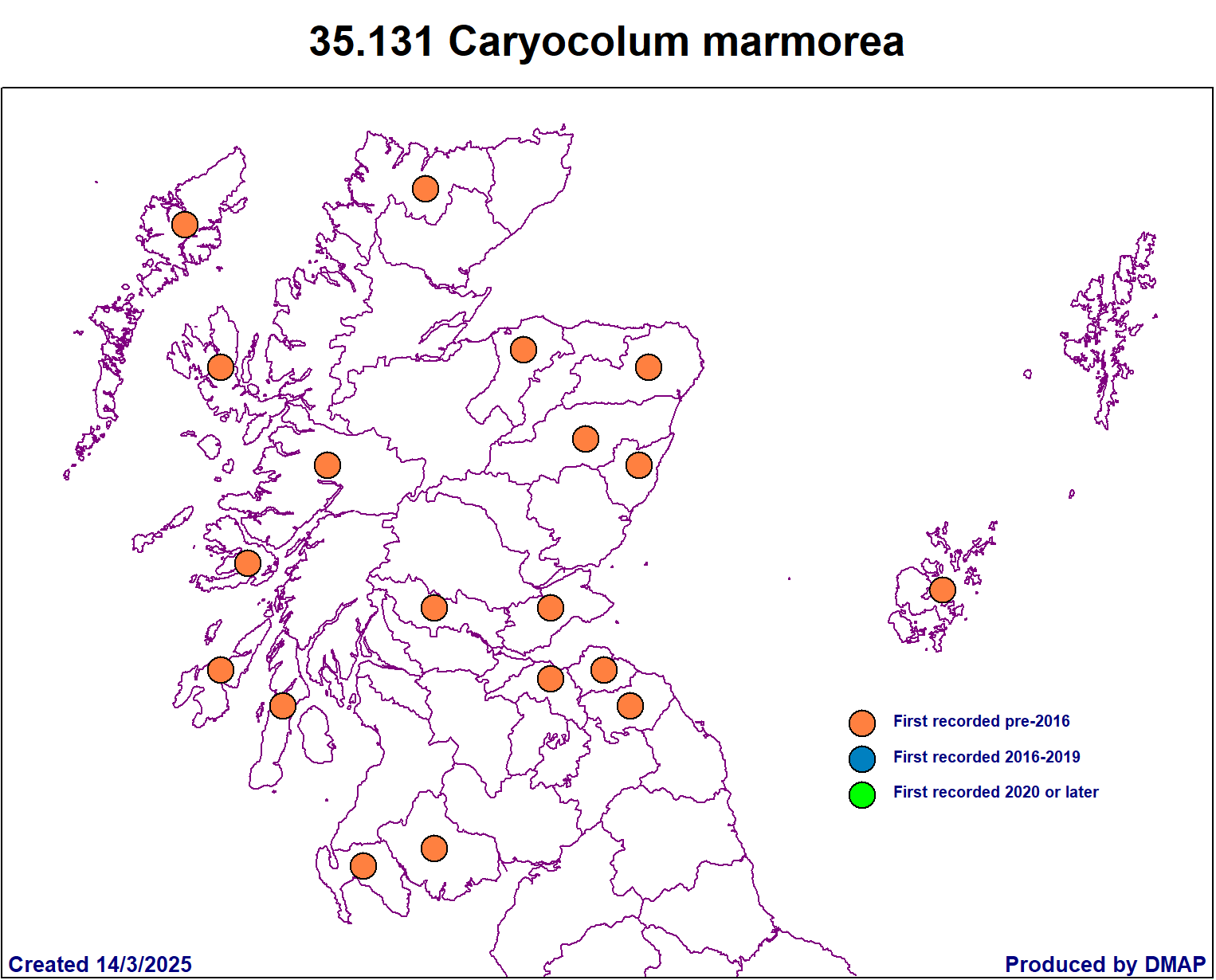Select the record dot in northeast Aberdeenshire near Buchan
The width and height of the screenshot is (1216, 980).
click(649, 367)
